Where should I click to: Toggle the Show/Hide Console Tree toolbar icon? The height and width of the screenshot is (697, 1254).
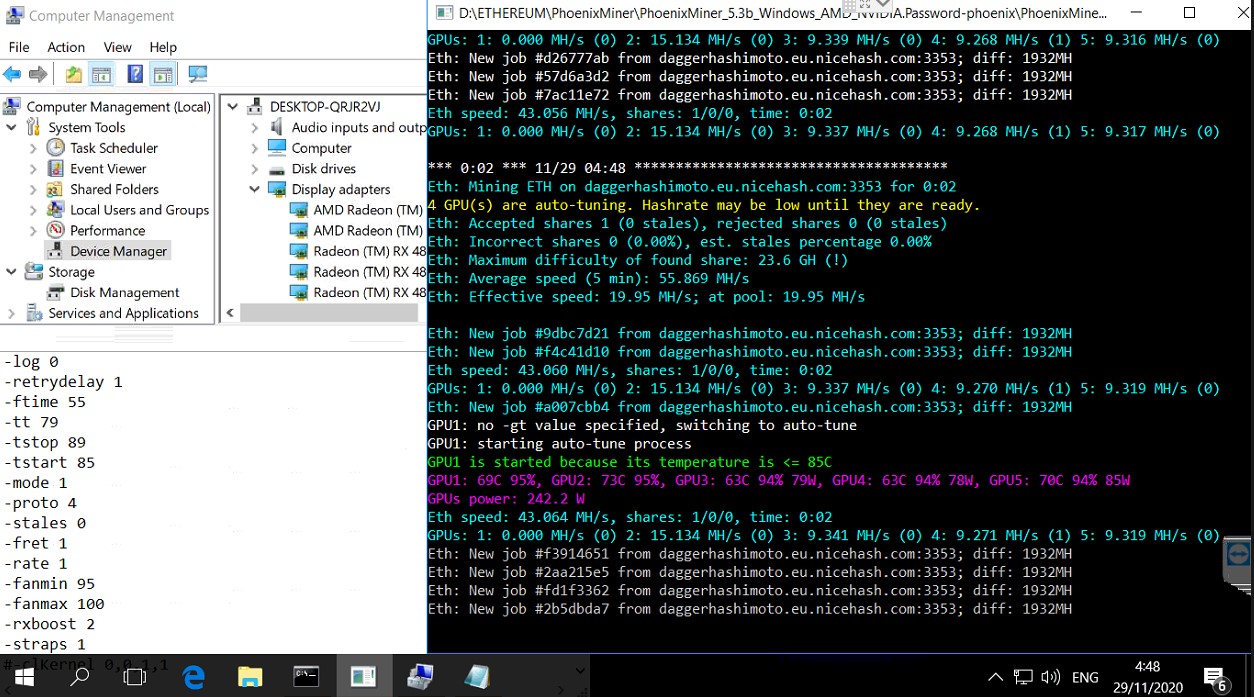point(101,75)
